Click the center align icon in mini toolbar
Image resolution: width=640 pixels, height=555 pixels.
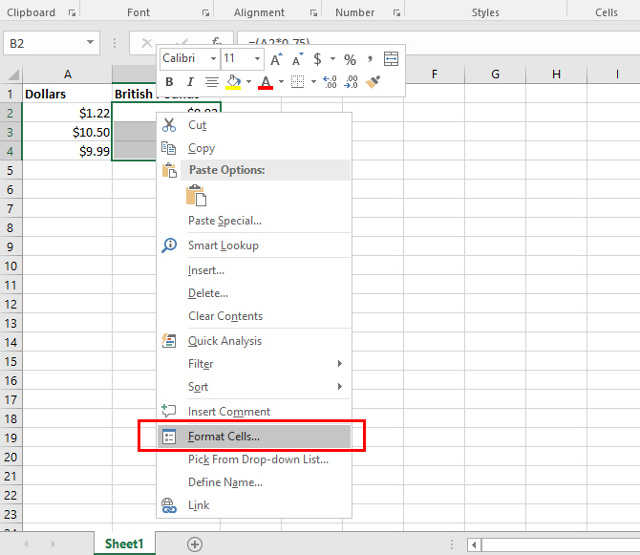click(211, 82)
